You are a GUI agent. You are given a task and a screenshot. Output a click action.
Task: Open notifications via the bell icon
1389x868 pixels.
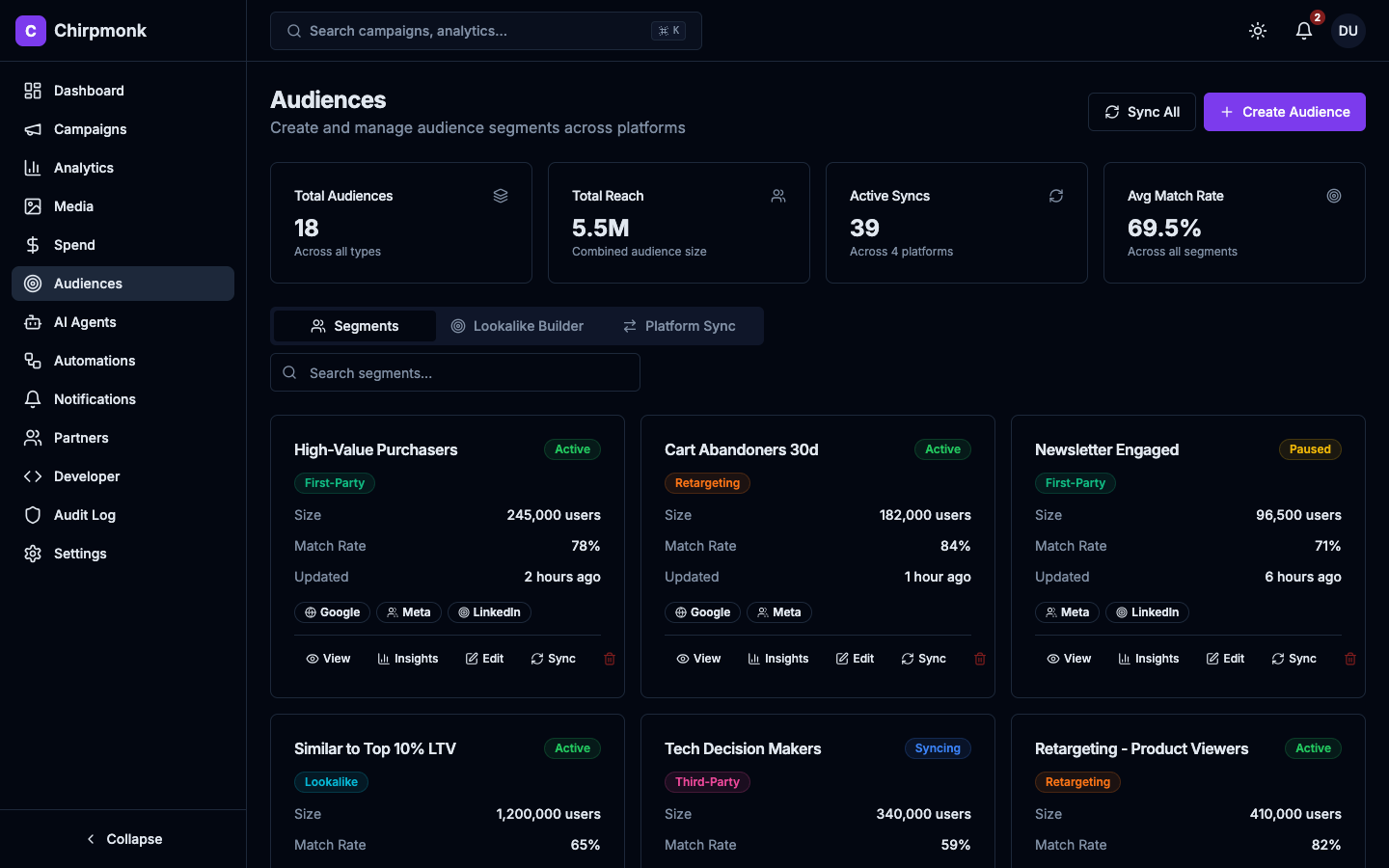(1303, 31)
